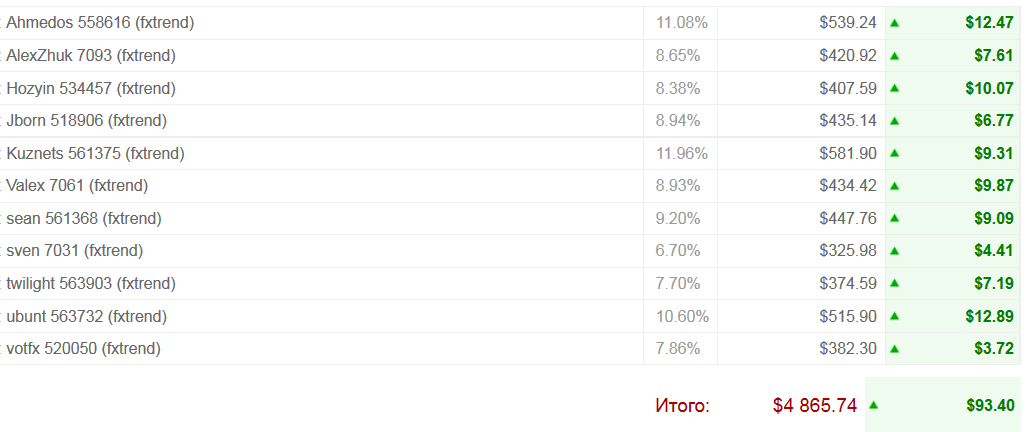The height and width of the screenshot is (432, 1029).
Task: Click the green arrow beside total $93.40
Action: (873, 405)
